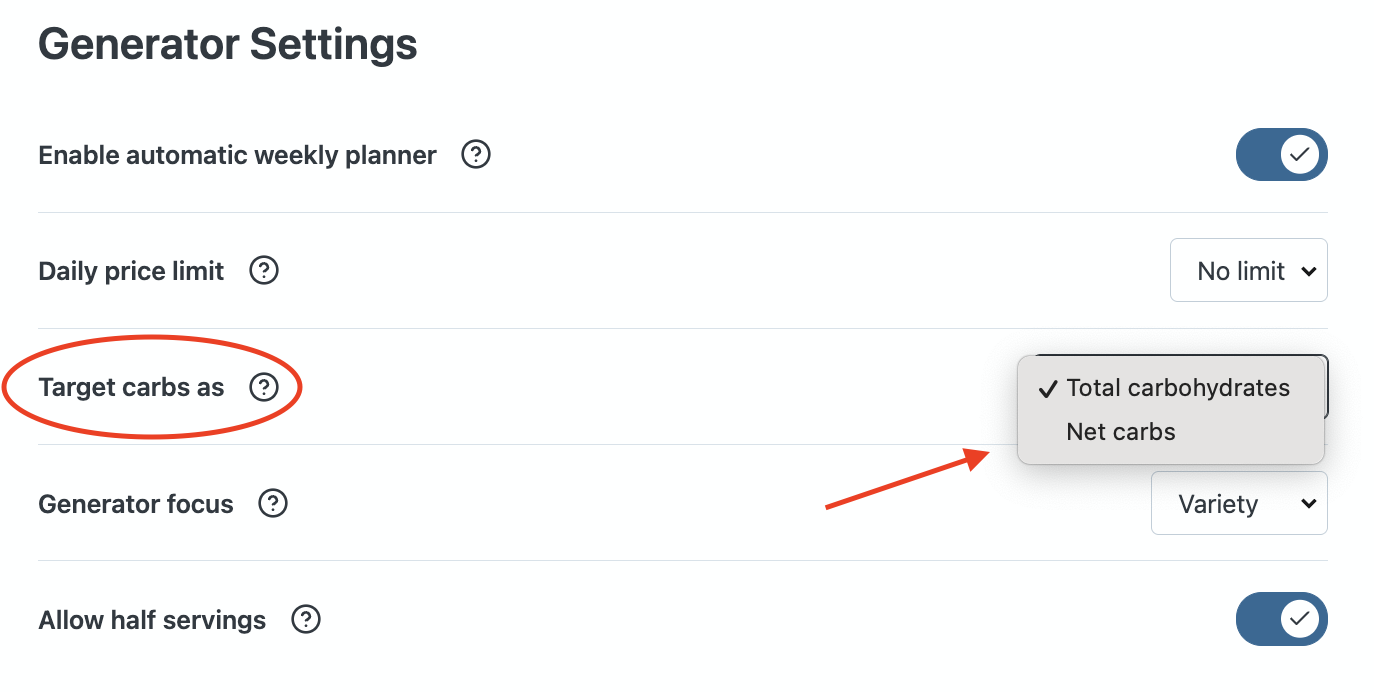
Task: Show help for Target carbs as
Action: click(x=264, y=387)
